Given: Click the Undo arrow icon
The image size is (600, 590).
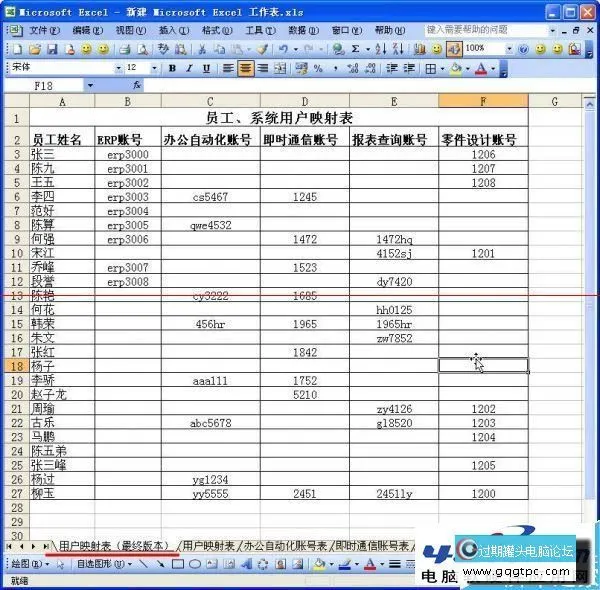Looking at the screenshot, I should (284, 48).
